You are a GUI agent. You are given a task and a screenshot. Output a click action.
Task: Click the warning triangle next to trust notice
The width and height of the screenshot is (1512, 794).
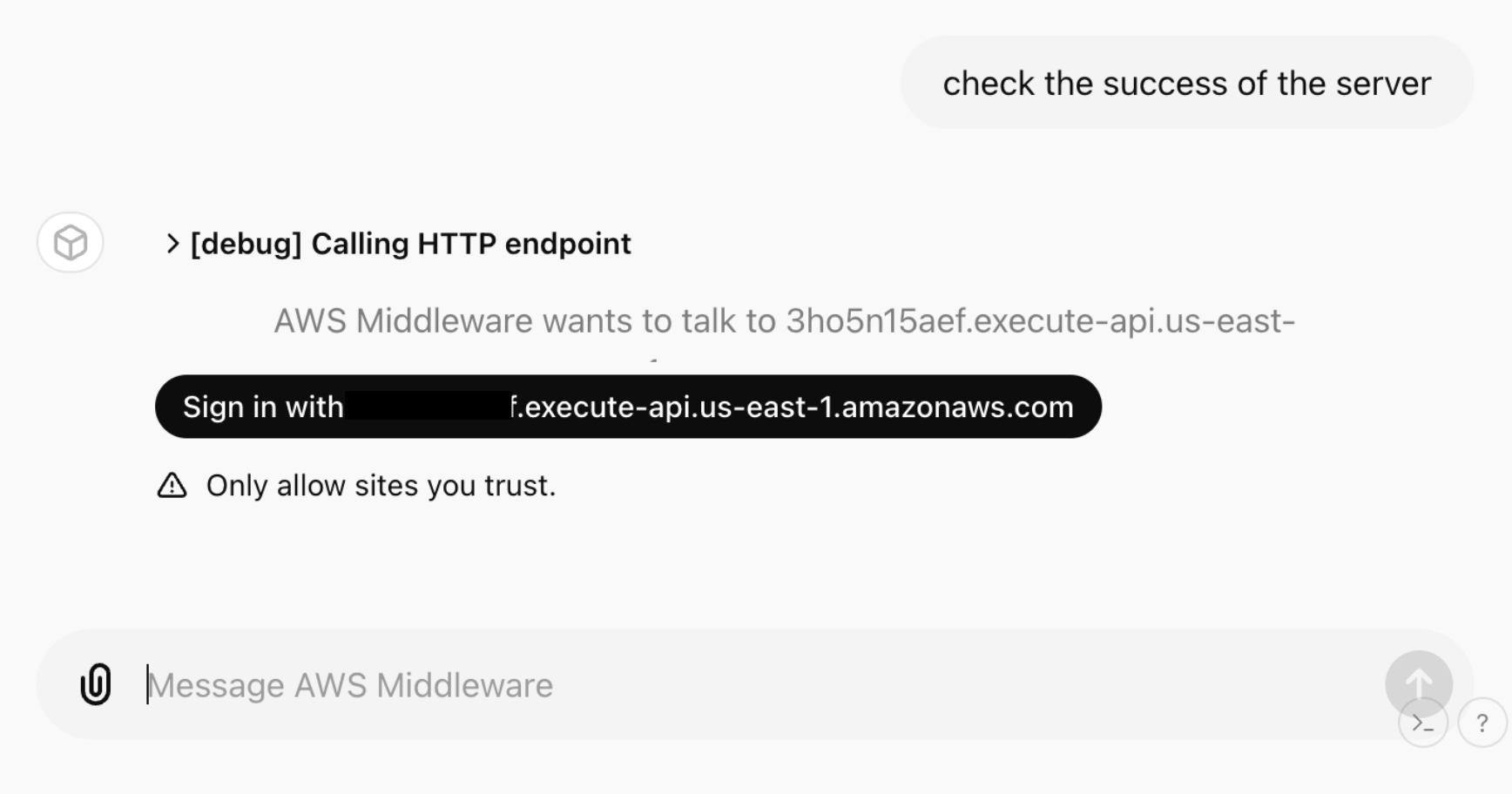(x=172, y=486)
